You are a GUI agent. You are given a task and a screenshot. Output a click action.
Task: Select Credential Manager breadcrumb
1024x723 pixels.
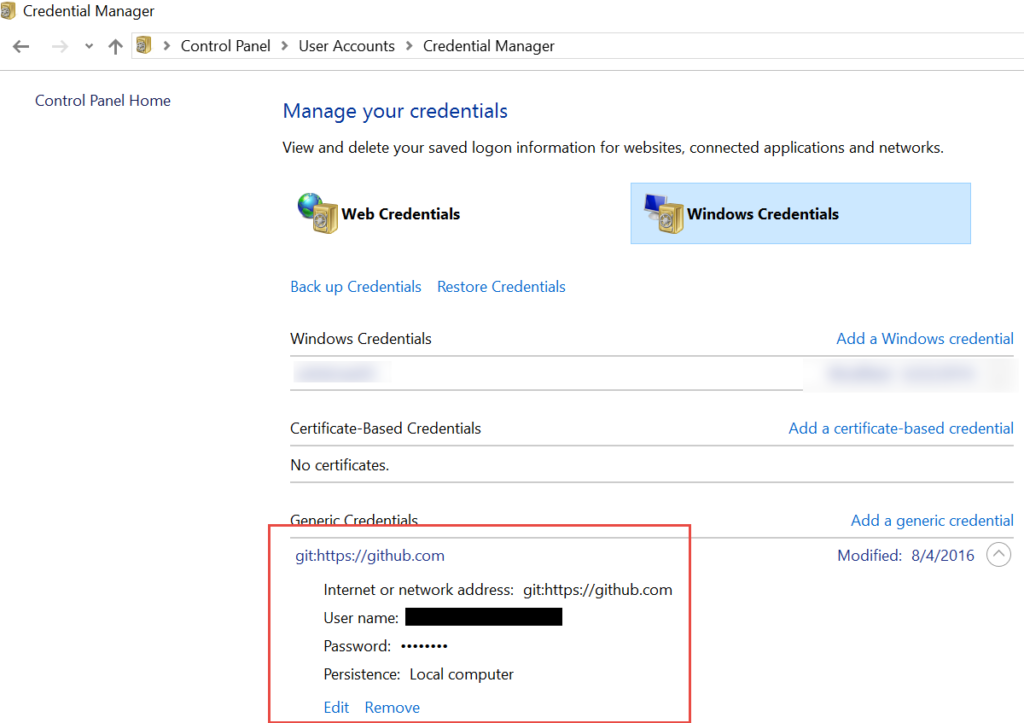tap(488, 46)
